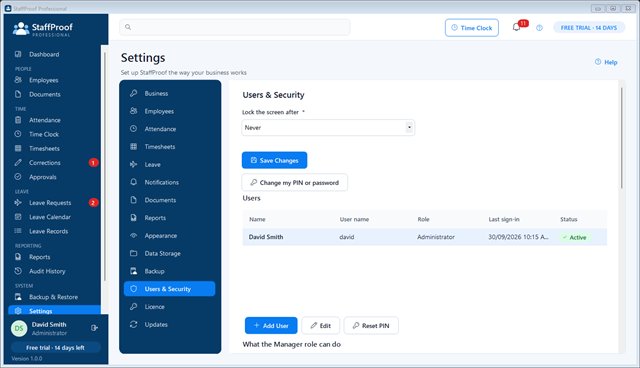This screenshot has height=368, width=640.
Task: Click the Time Clock button in the top bar
Action: (x=471, y=28)
